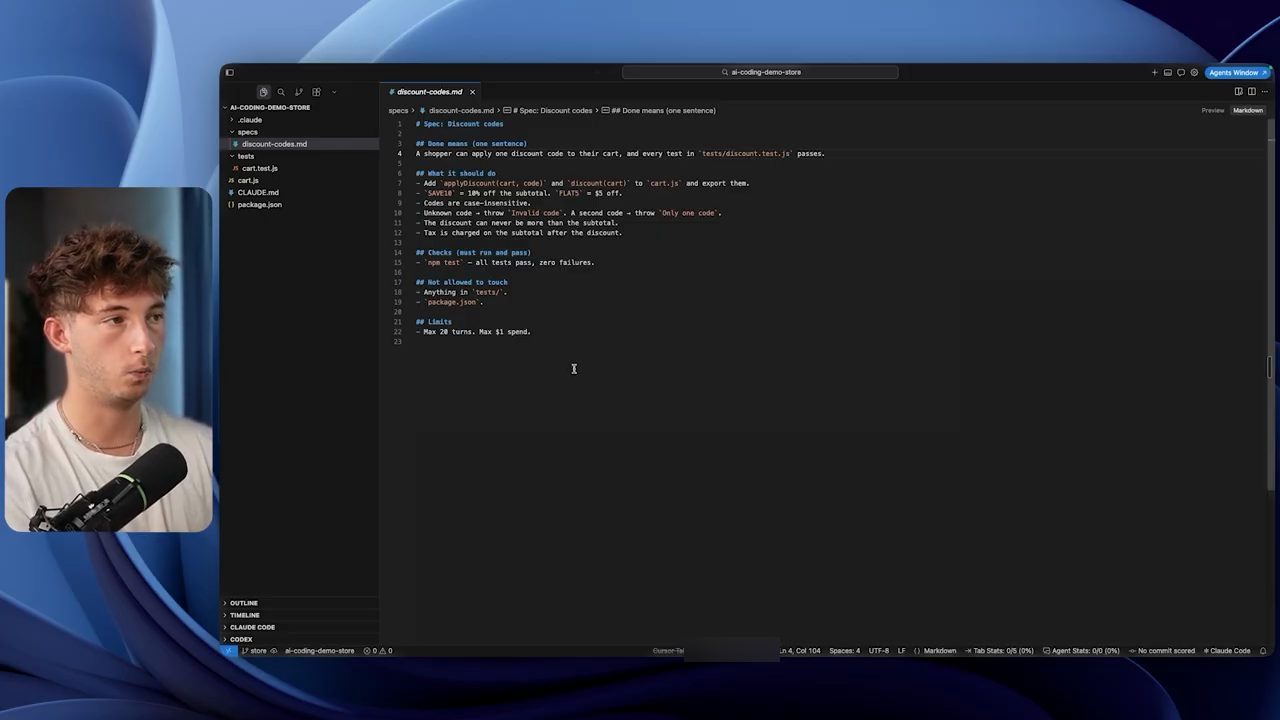Toggle the primary sidebar panel icon

(x=229, y=72)
